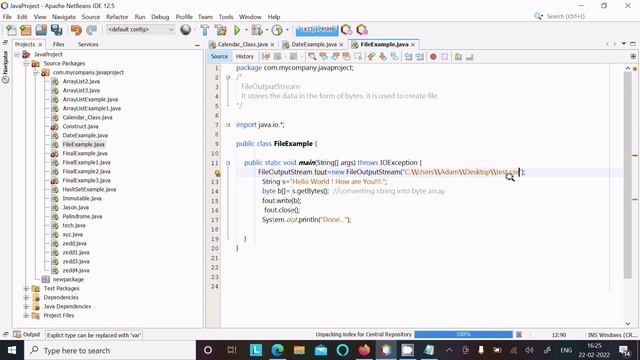Click the Profile Project toolbar icon

tap(277, 30)
